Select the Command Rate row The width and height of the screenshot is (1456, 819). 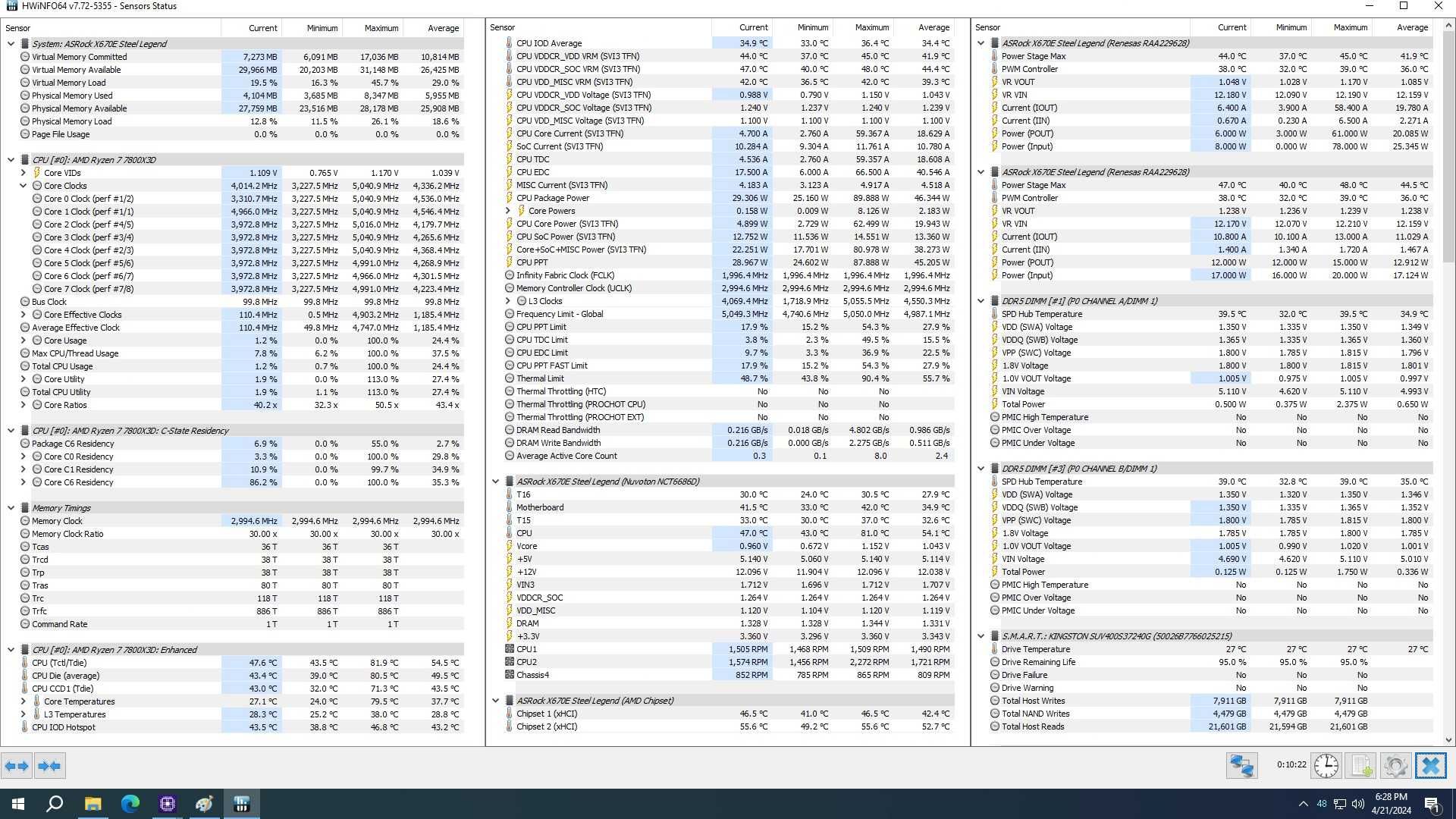tap(234, 624)
